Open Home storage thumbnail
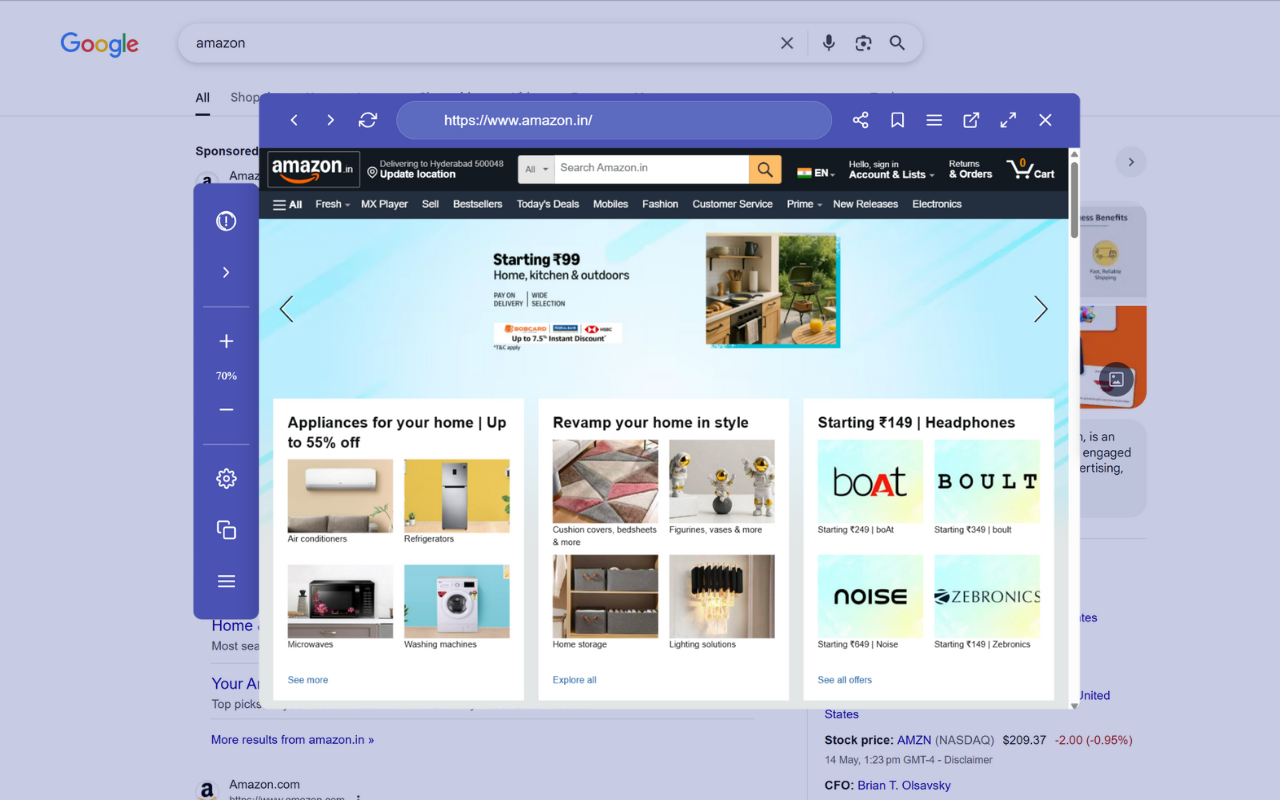Image resolution: width=1280 pixels, height=800 pixels. (x=605, y=596)
